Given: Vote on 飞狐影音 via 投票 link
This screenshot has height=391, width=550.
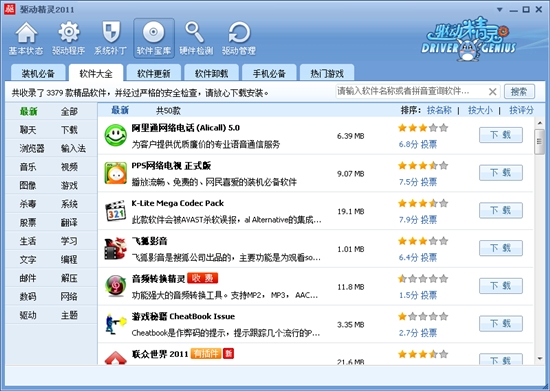Looking at the screenshot, I should tap(429, 258).
